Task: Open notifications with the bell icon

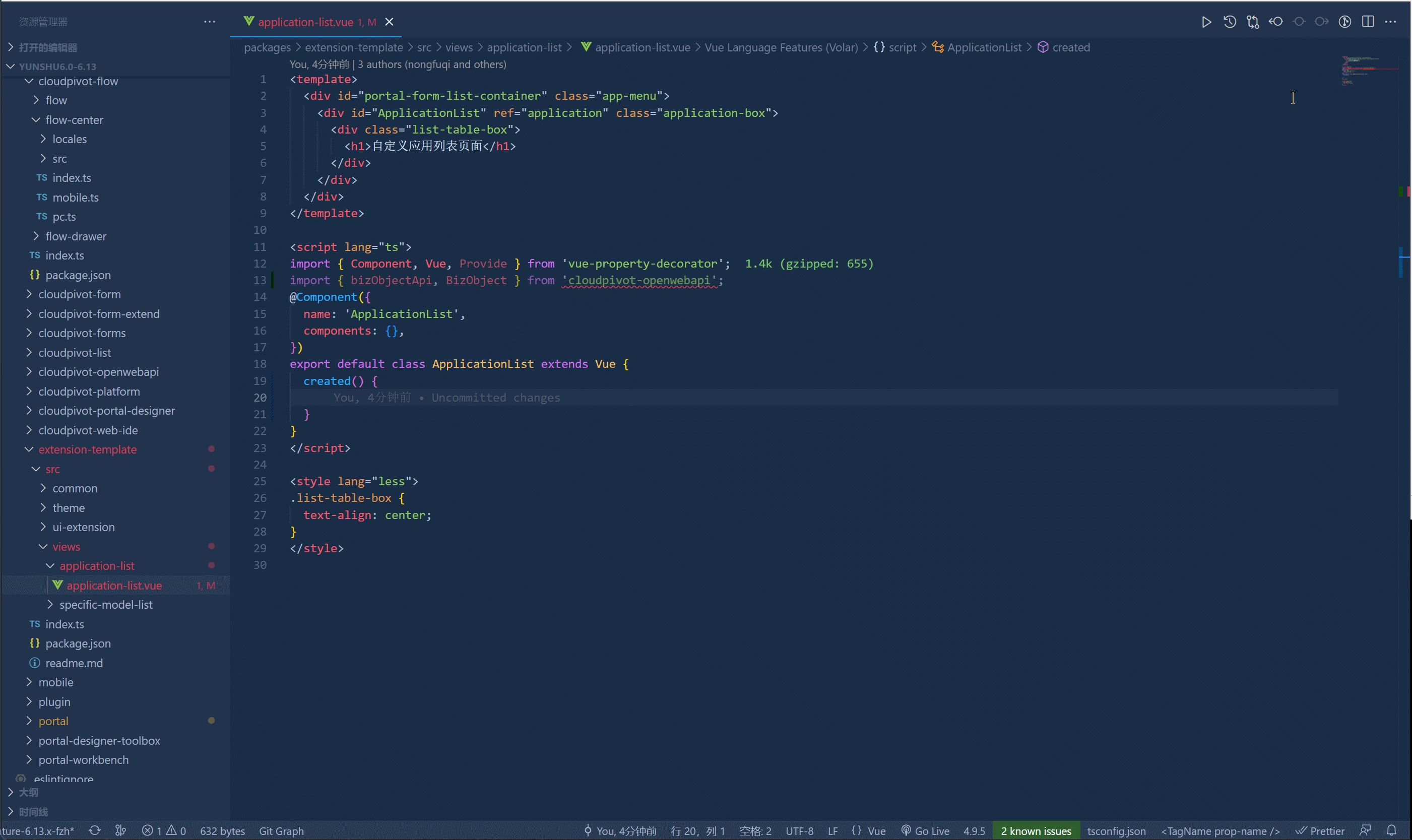Action: point(1392,830)
